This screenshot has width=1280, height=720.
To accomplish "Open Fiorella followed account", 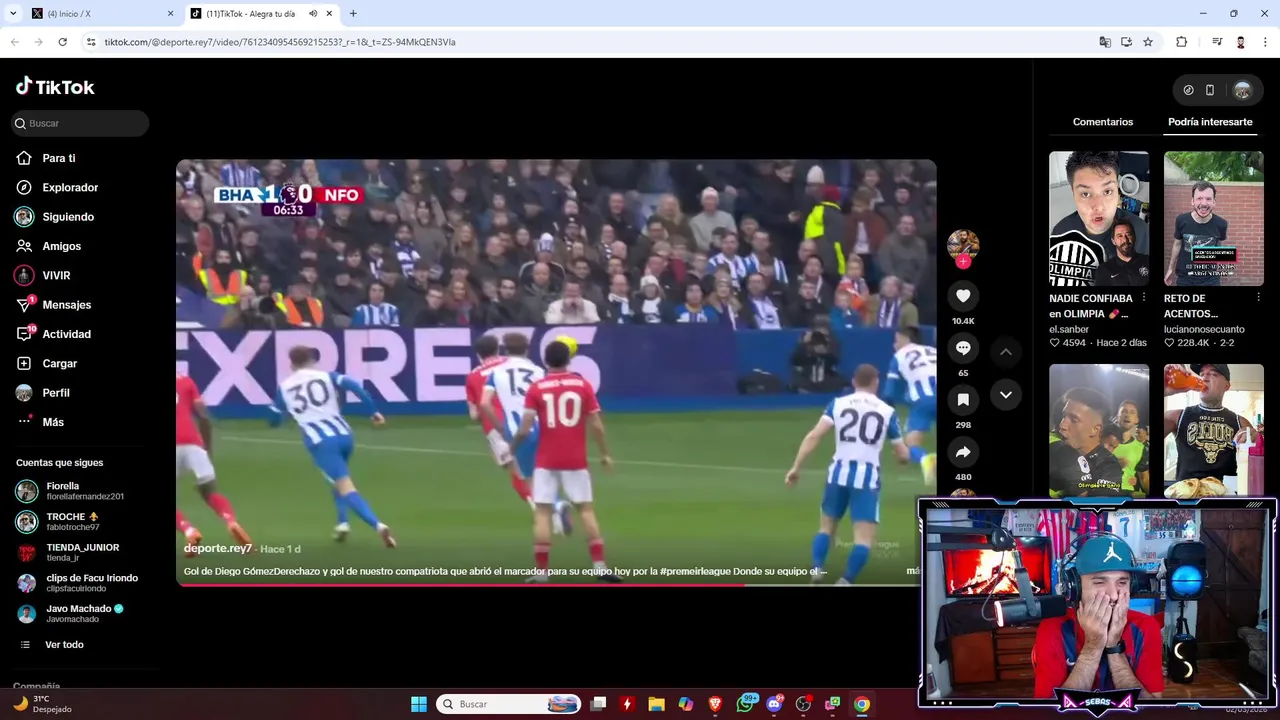I will click(70, 491).
